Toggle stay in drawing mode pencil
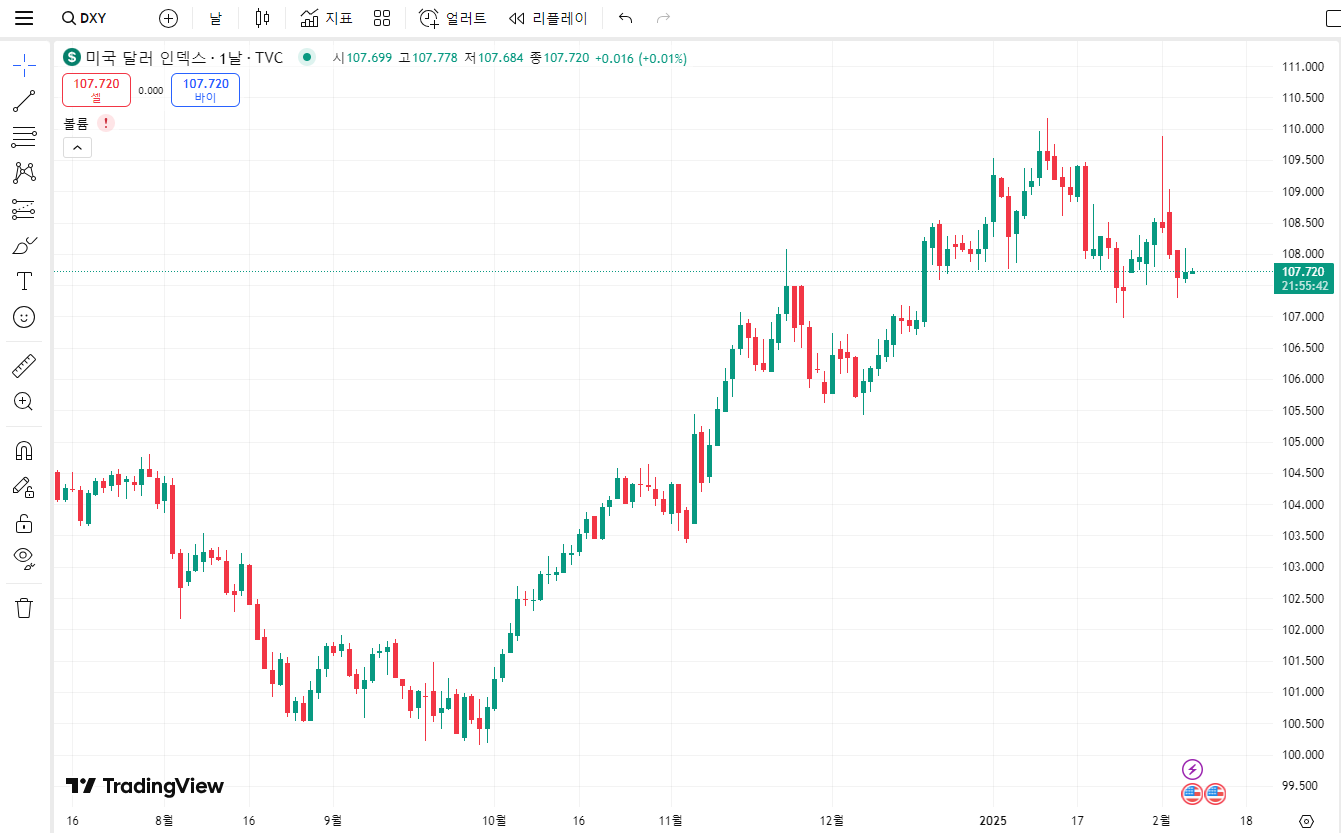This screenshot has width=1341, height=833. coord(24,487)
